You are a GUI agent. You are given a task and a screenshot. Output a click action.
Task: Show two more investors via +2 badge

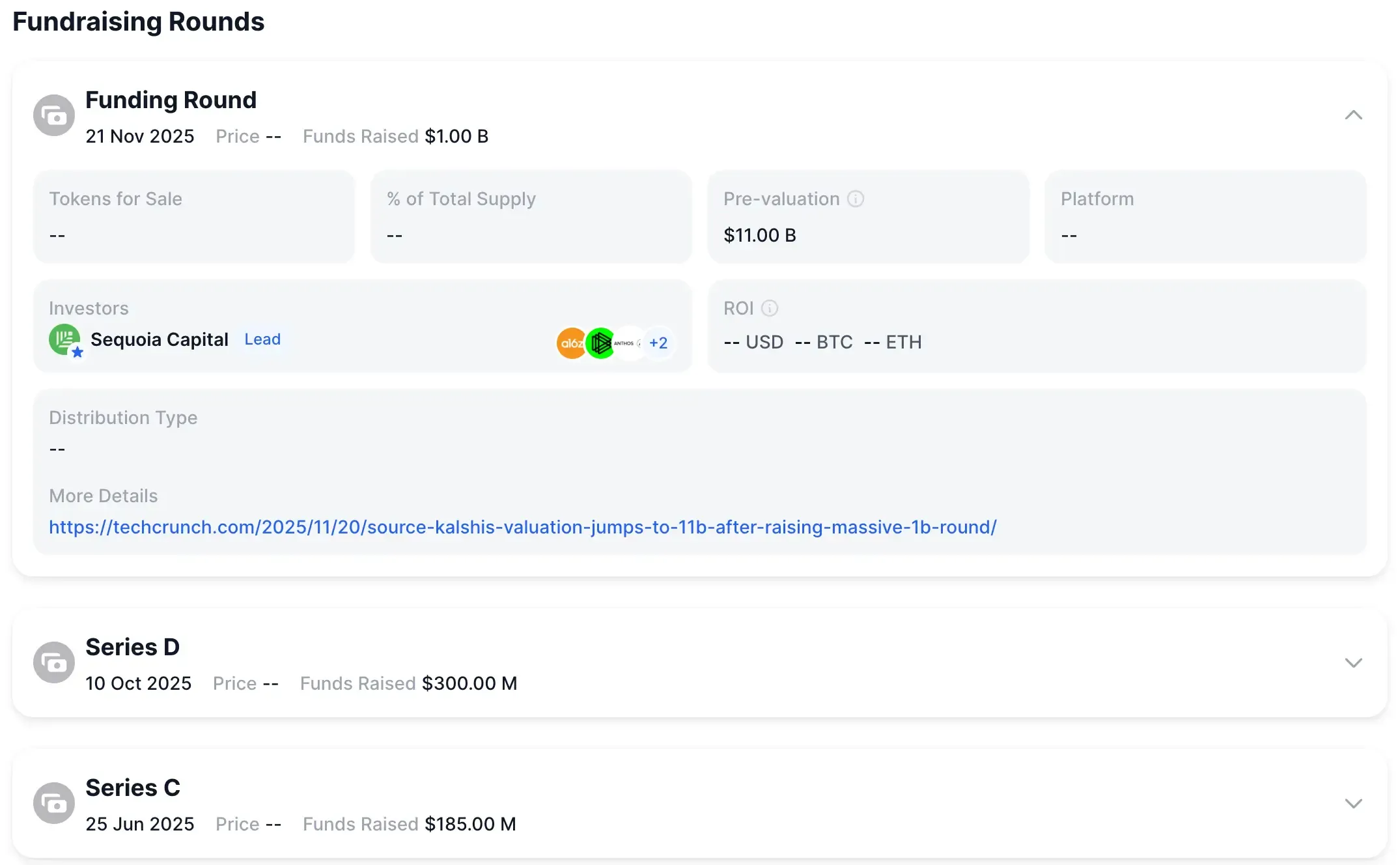[658, 343]
